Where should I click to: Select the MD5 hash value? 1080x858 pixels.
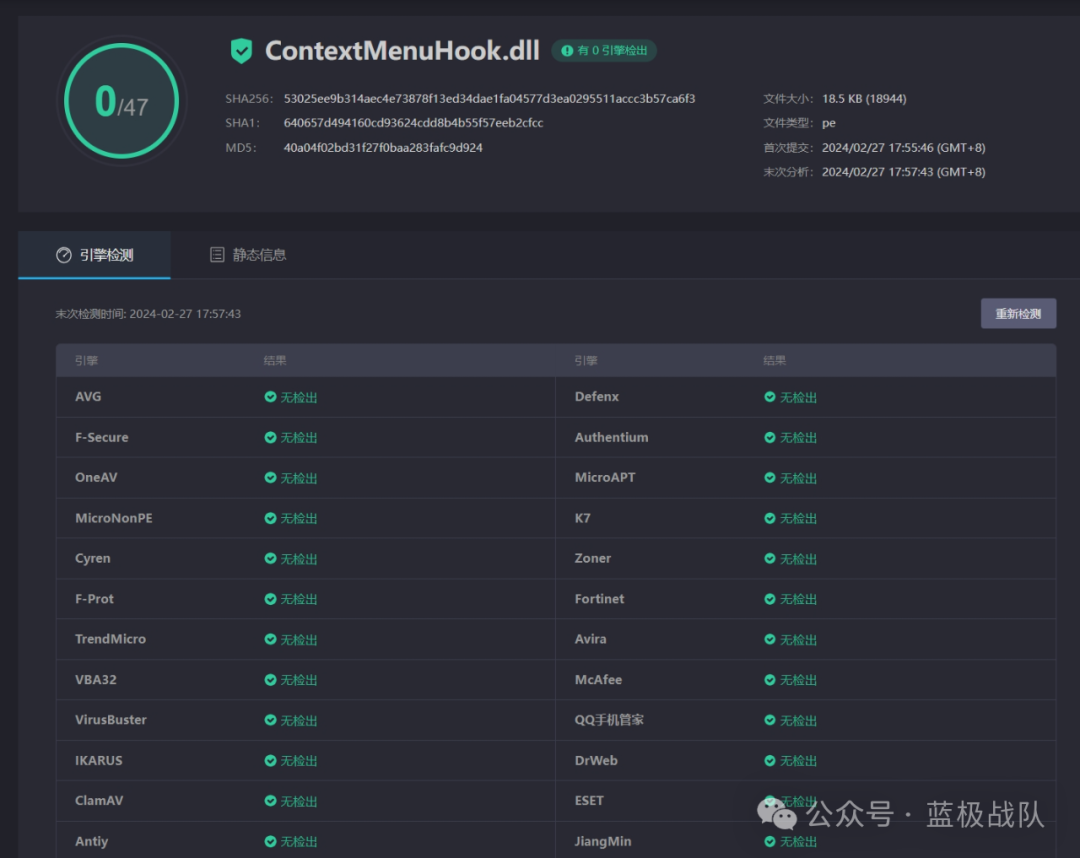pos(383,147)
